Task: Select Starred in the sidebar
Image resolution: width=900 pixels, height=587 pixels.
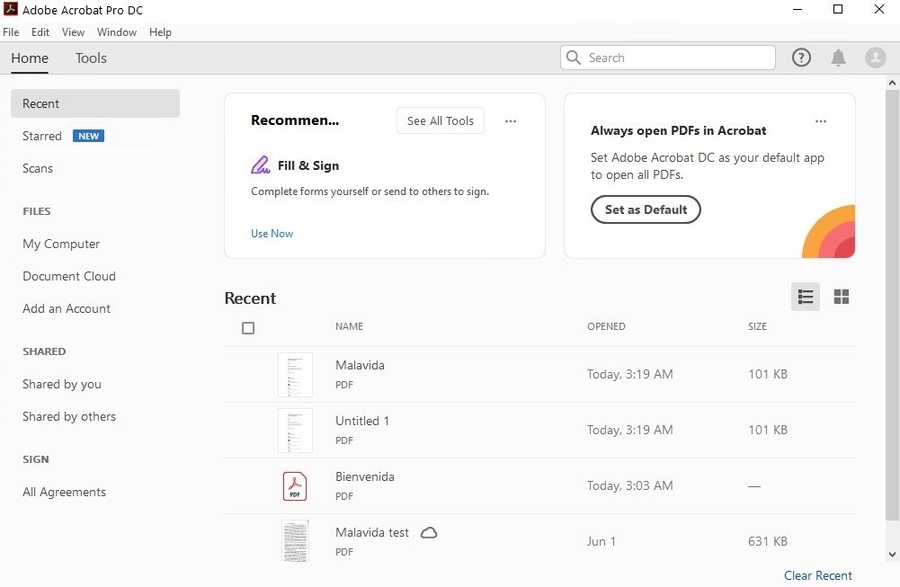Action: [43, 136]
